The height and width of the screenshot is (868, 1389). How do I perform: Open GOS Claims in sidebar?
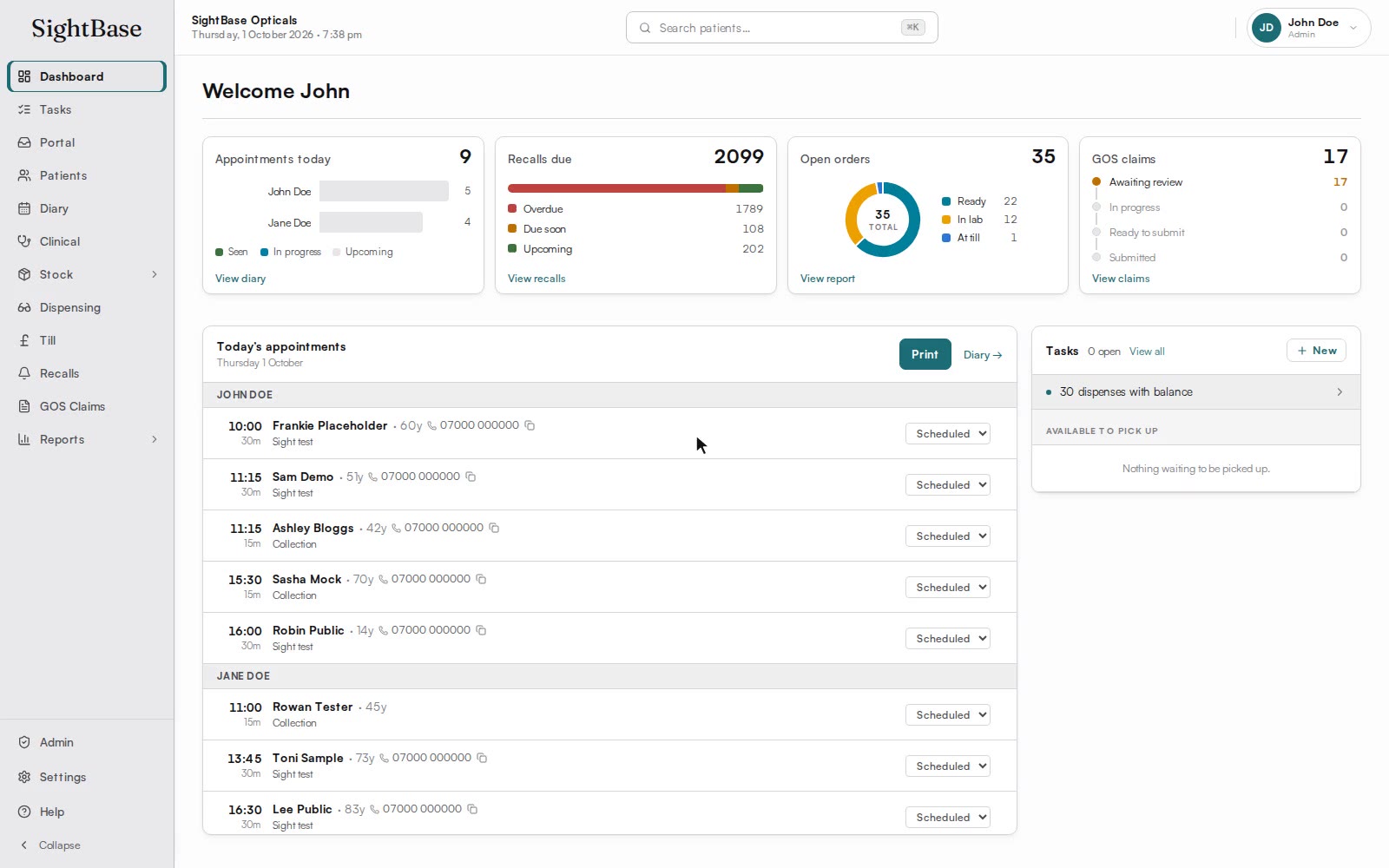pos(87,406)
